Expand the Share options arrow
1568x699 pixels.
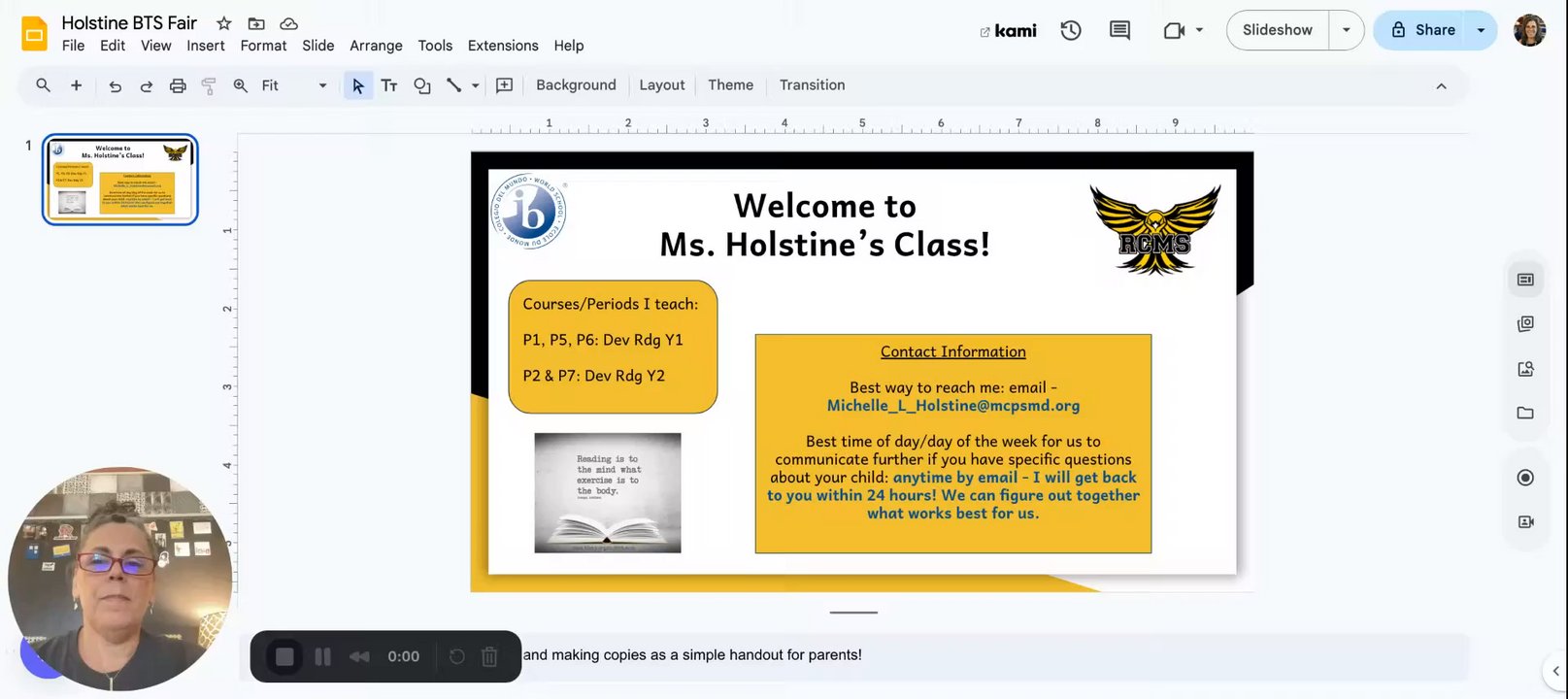click(1481, 30)
